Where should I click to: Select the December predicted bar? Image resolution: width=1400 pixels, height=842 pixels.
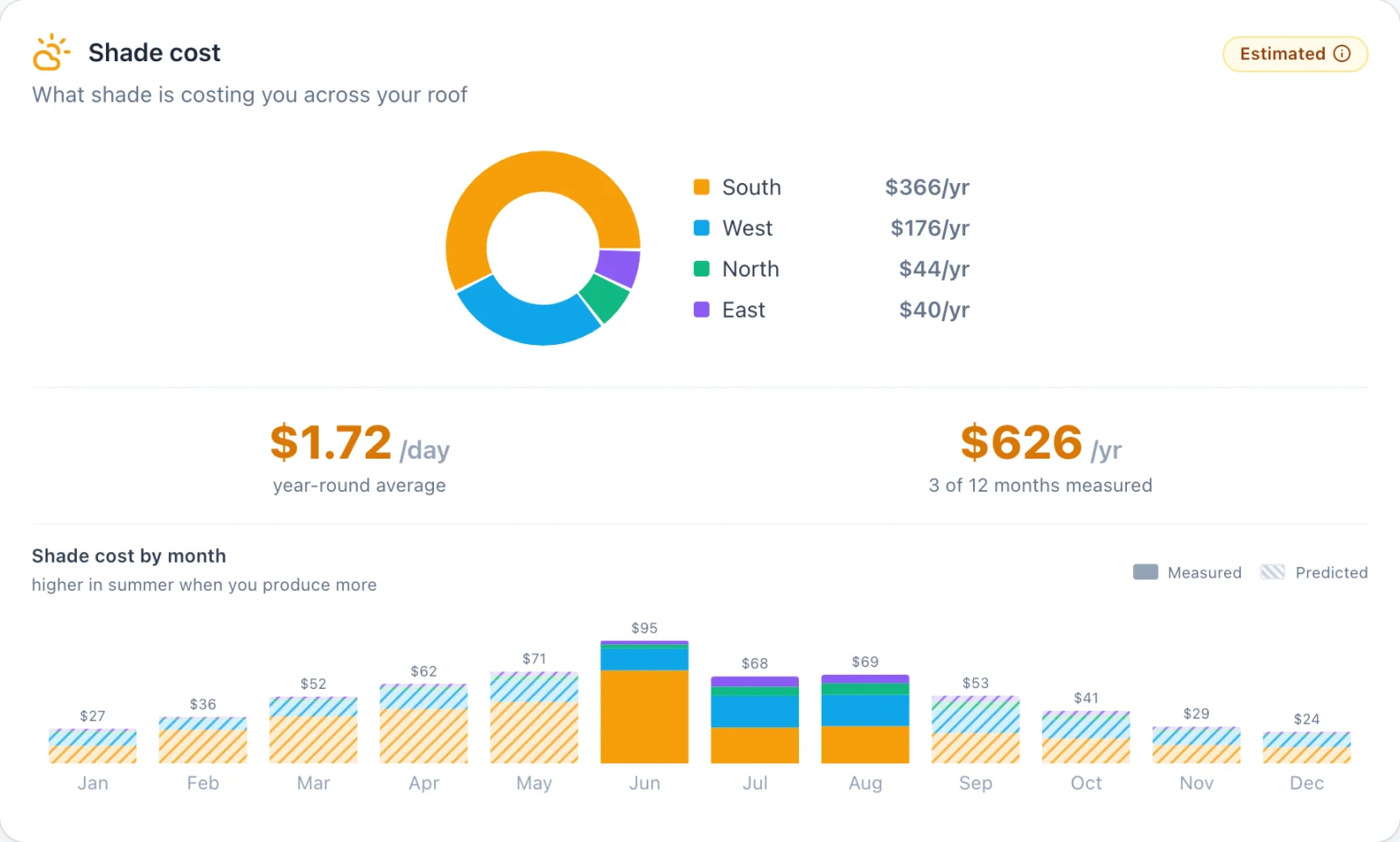pyautogui.click(x=1306, y=747)
